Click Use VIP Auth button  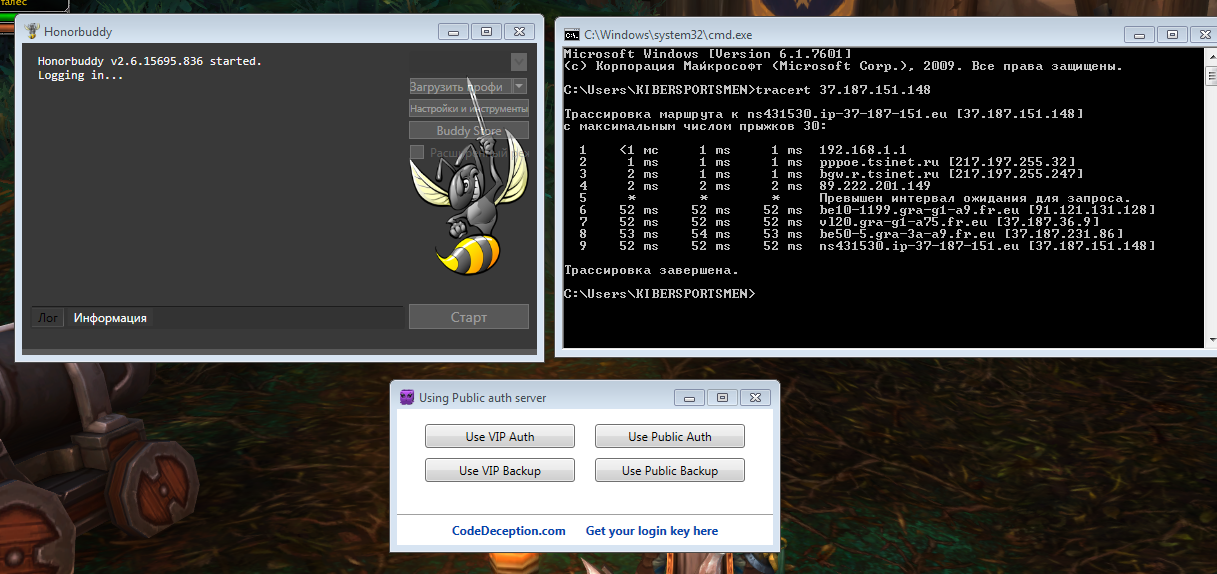coord(500,436)
